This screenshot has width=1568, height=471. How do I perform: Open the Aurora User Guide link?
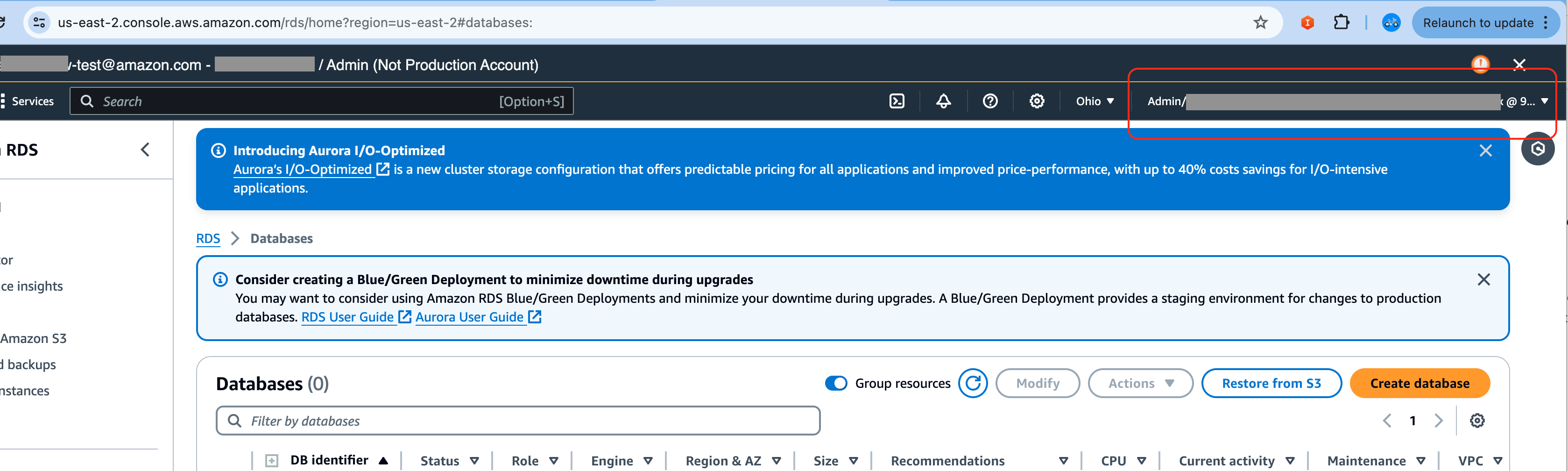tap(479, 317)
